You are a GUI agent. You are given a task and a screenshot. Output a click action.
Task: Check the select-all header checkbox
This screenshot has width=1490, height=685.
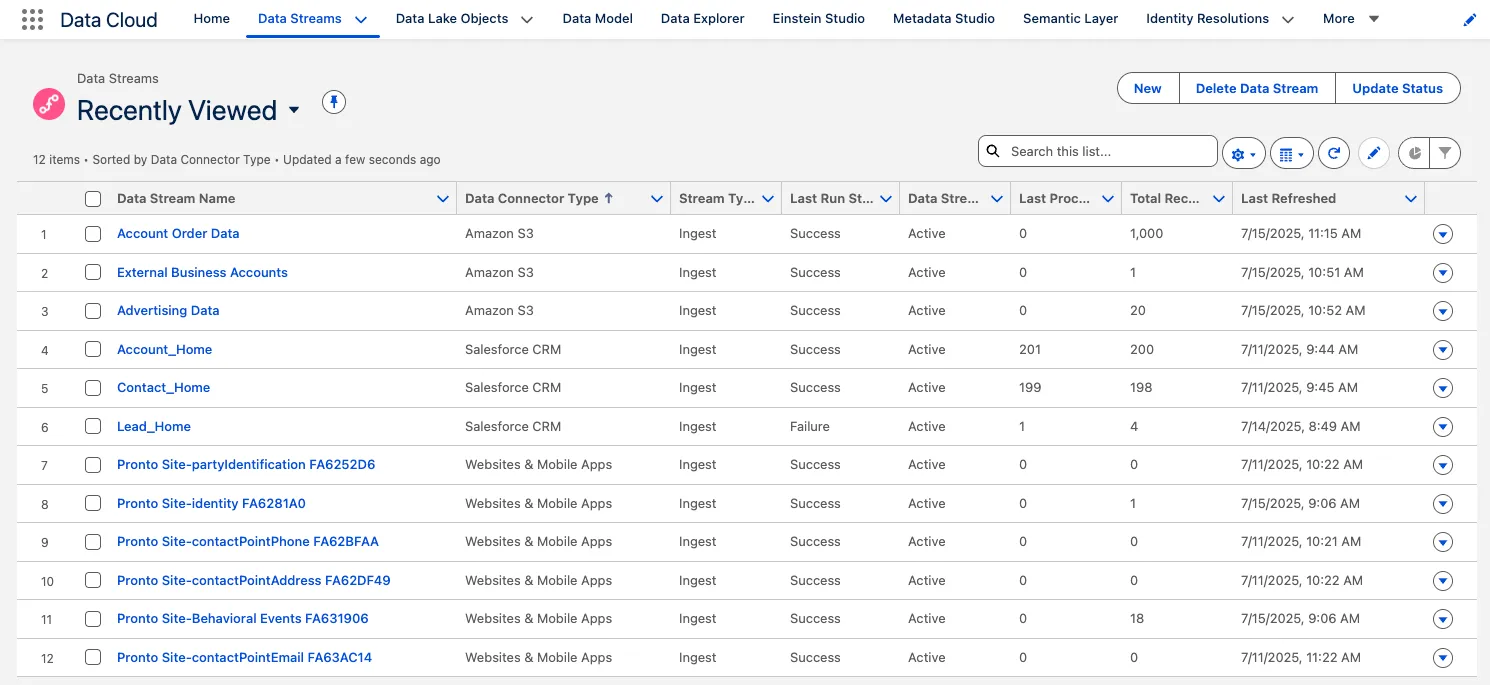click(x=93, y=199)
